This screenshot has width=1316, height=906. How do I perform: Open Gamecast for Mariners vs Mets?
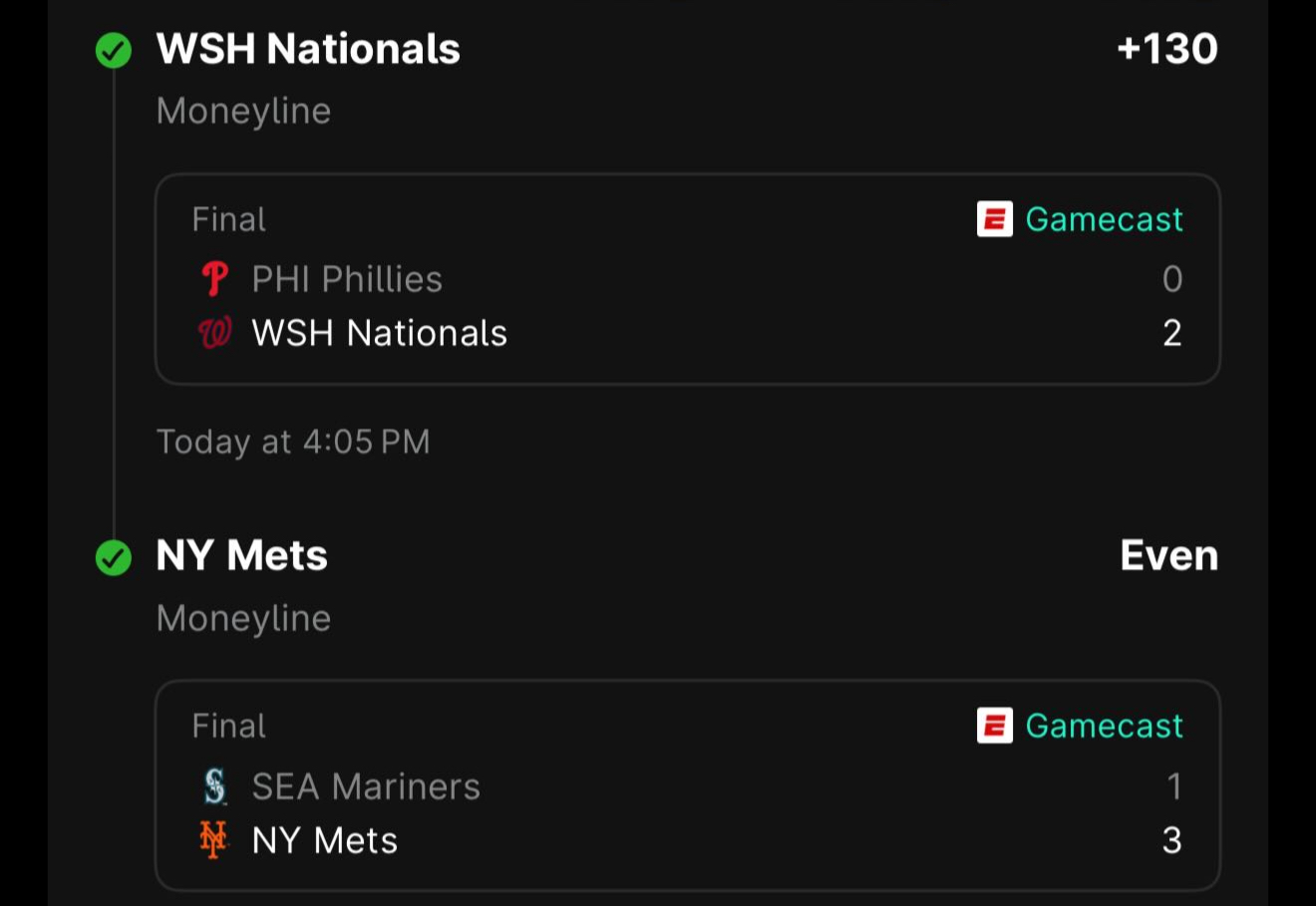[x=1104, y=726]
